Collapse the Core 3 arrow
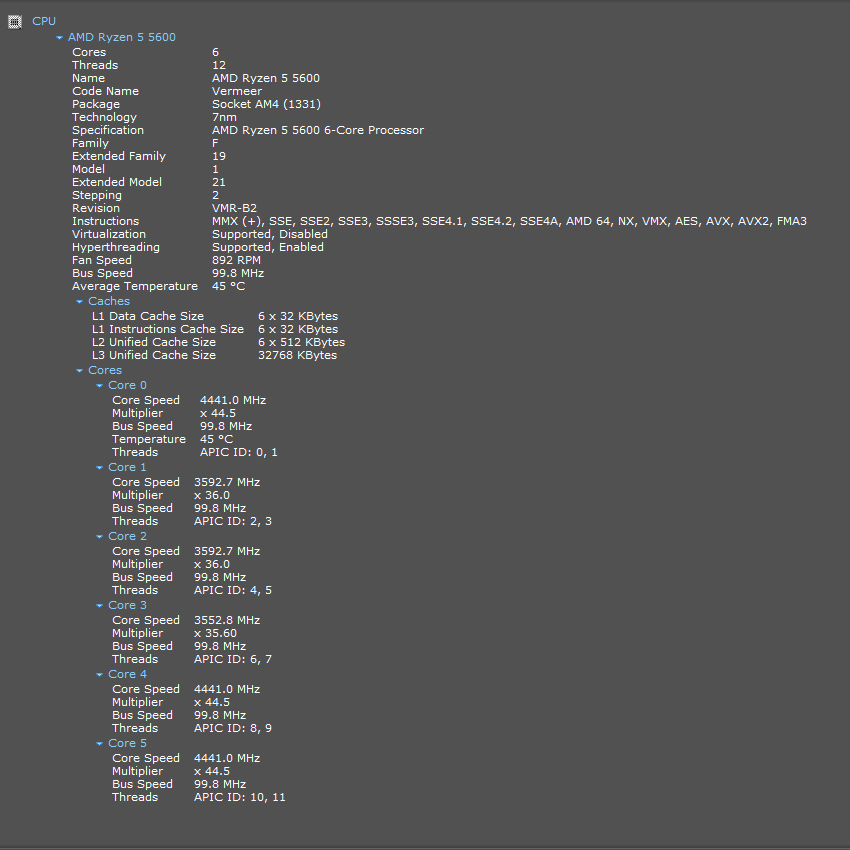This screenshot has width=850, height=850. [99, 606]
